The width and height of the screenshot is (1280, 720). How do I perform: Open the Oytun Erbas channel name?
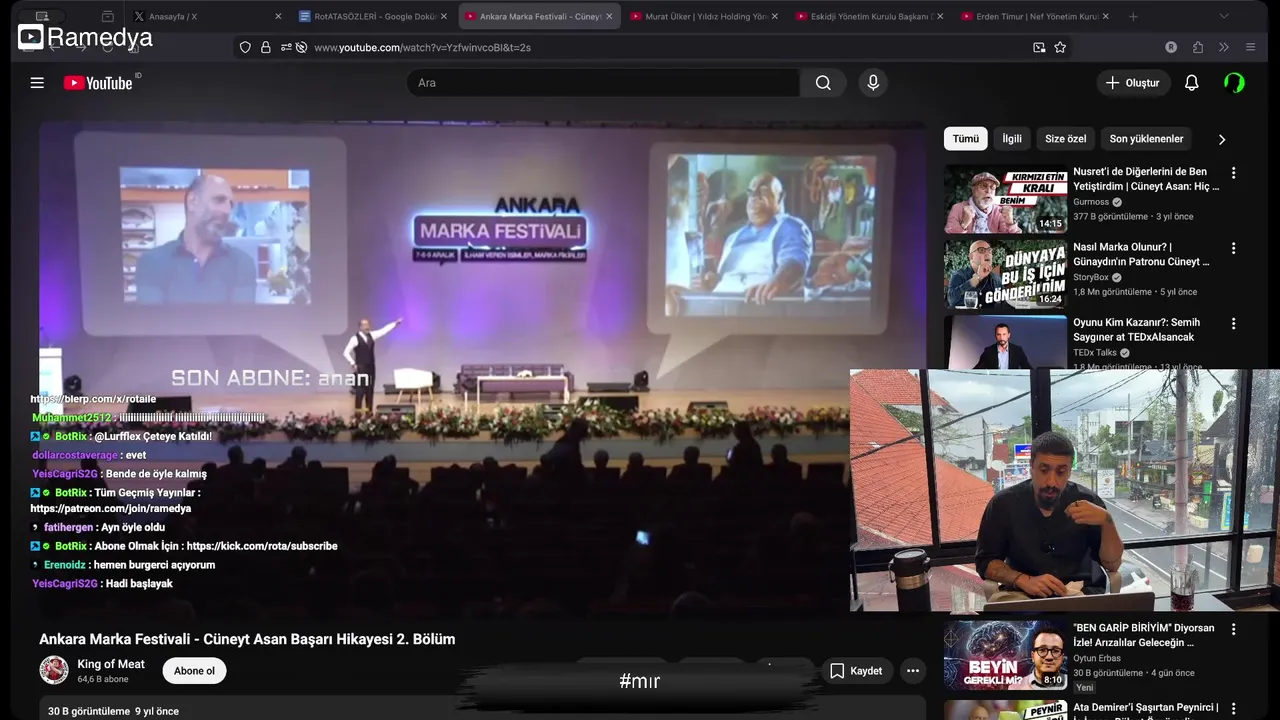click(1097, 658)
